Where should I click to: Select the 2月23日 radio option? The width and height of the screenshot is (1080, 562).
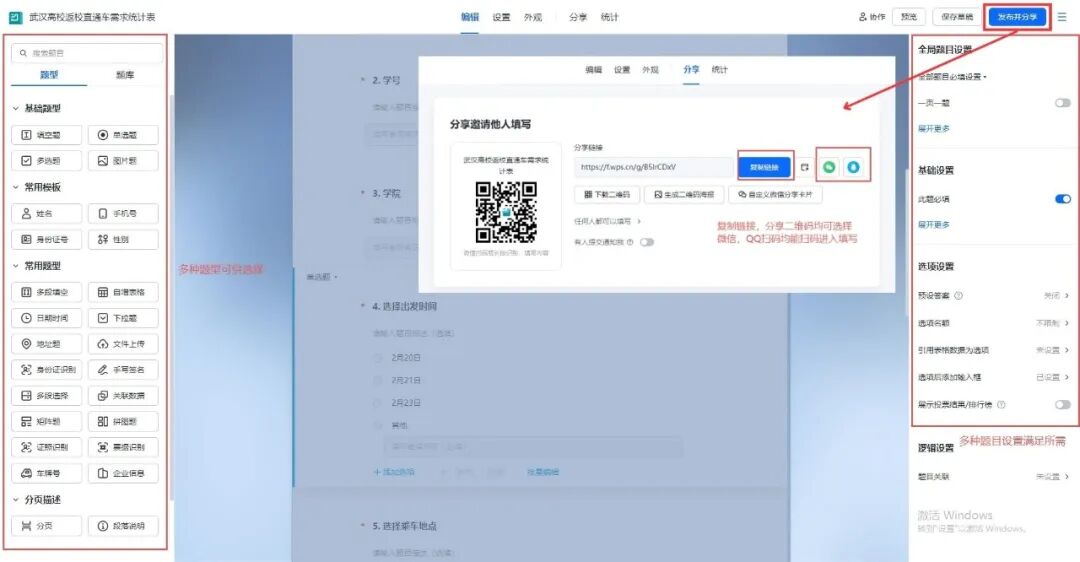point(377,403)
